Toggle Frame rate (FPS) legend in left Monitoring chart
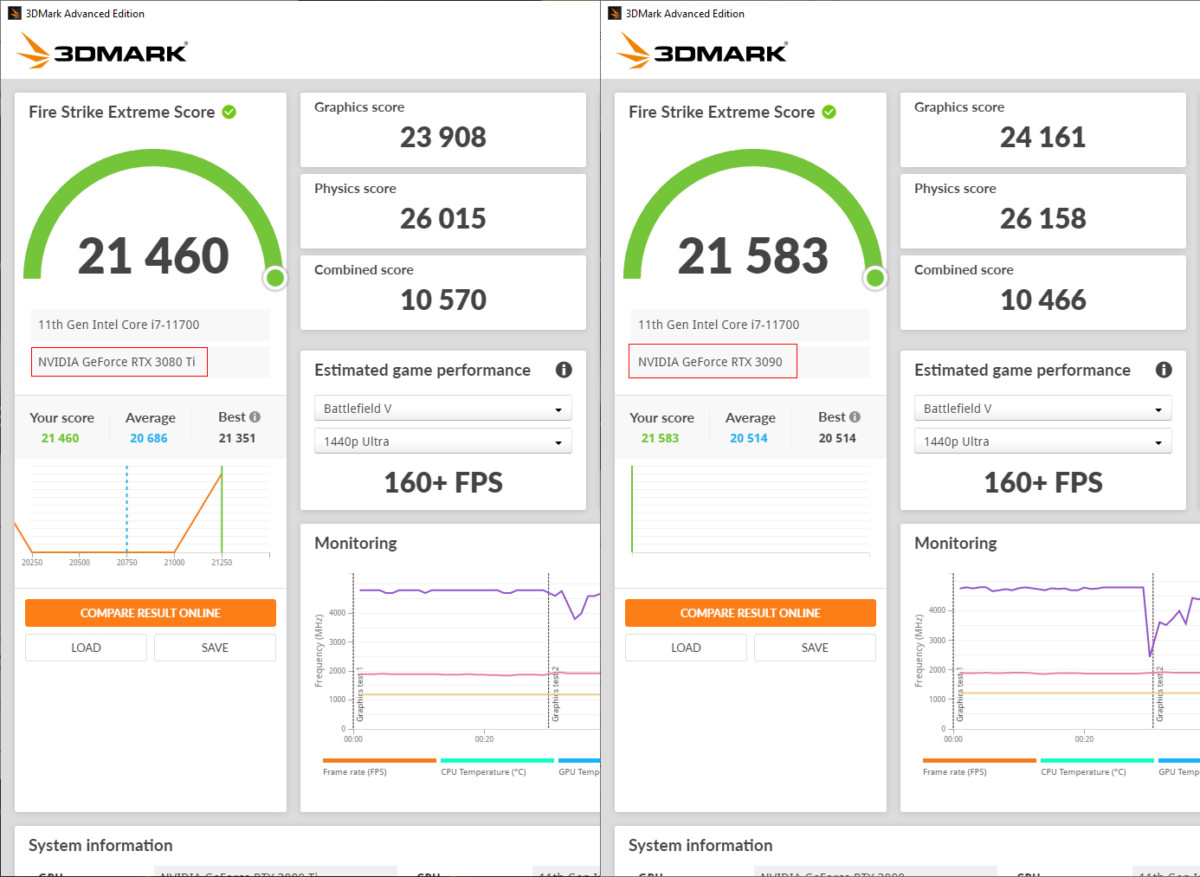Viewport: 1200px width, 877px height. pos(379,766)
